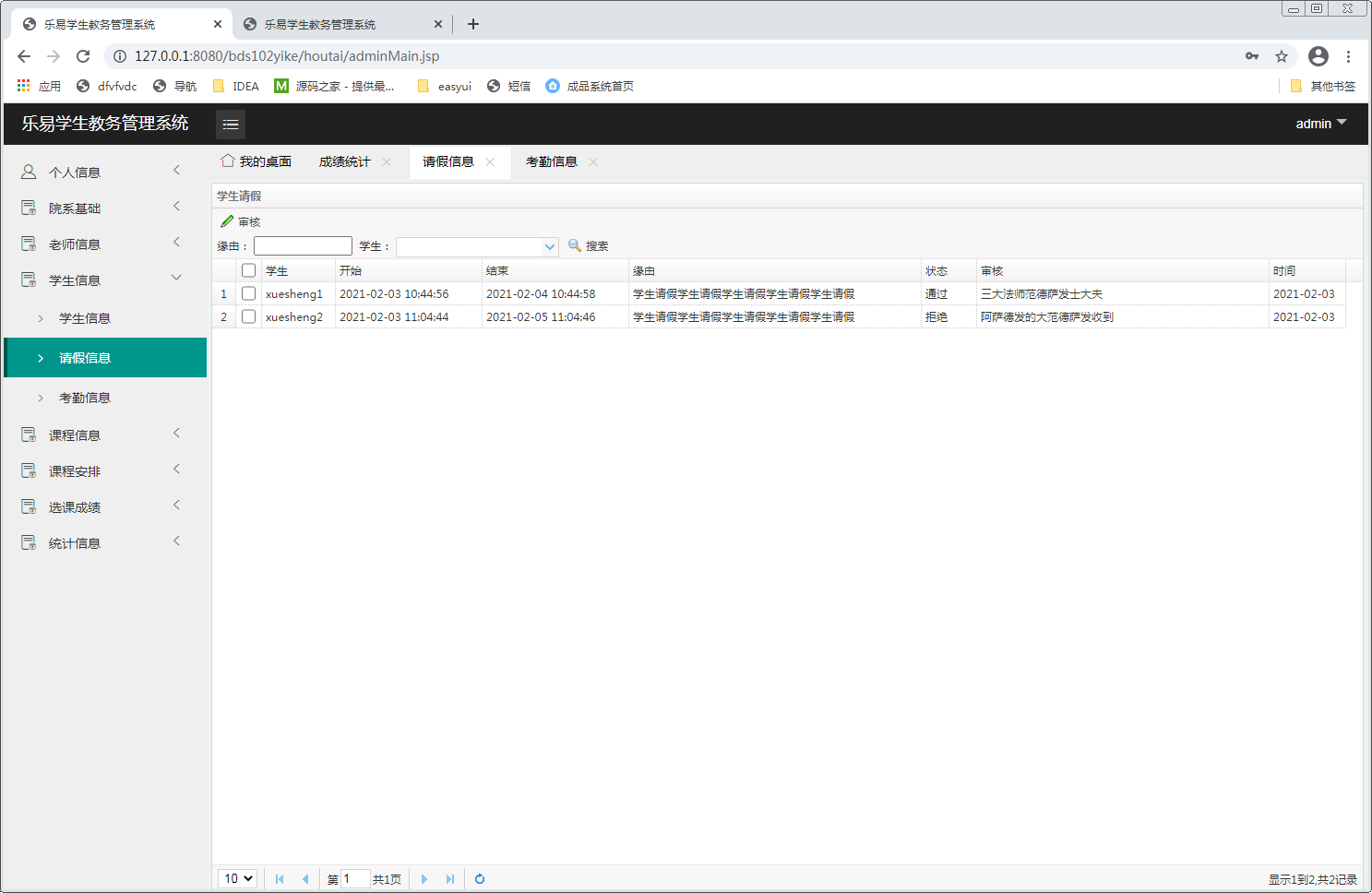Click the 搜索 magnifier search button
Viewport: 1372px width, 893px height.
pyautogui.click(x=588, y=245)
